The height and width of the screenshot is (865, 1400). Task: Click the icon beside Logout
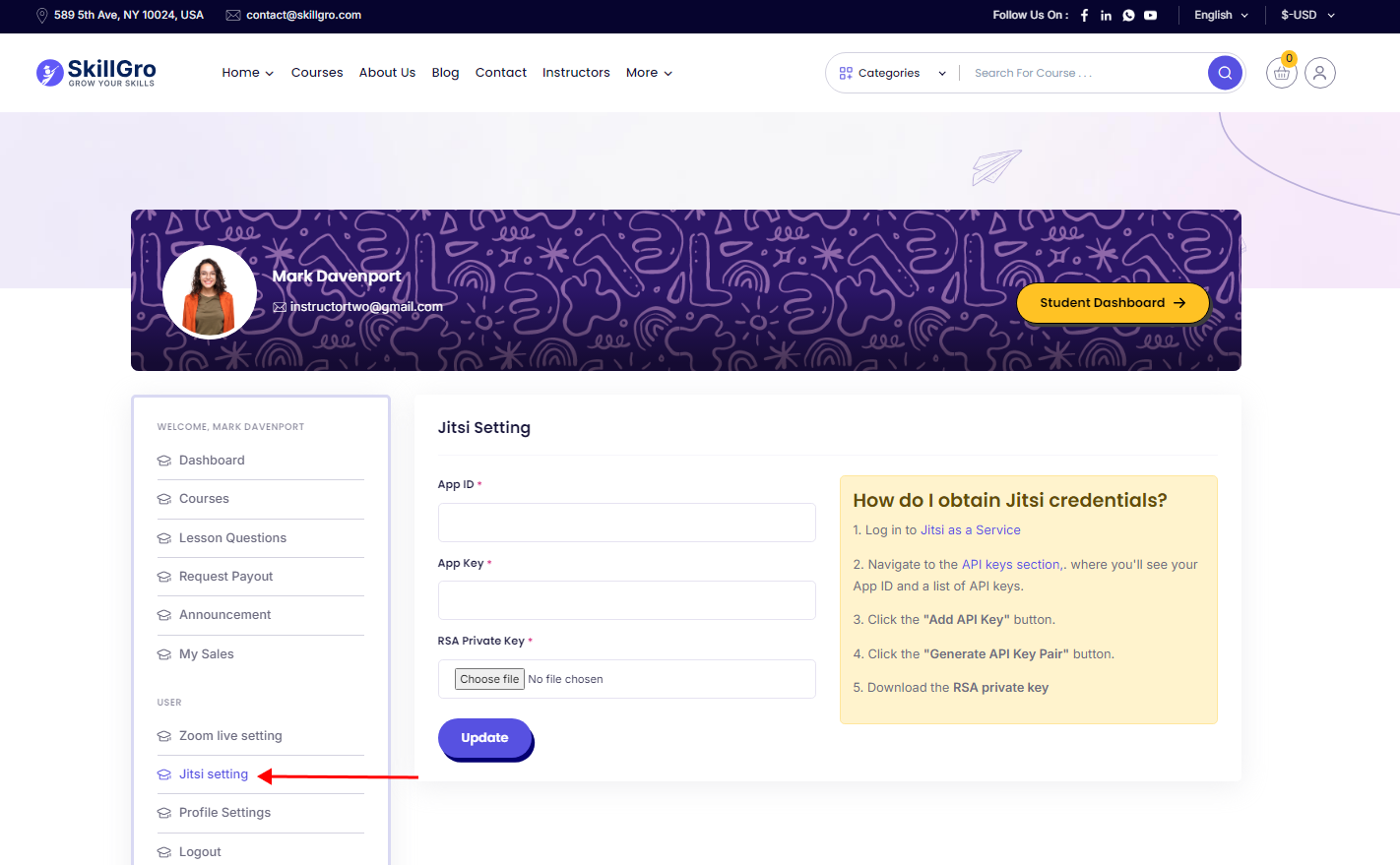click(x=164, y=852)
